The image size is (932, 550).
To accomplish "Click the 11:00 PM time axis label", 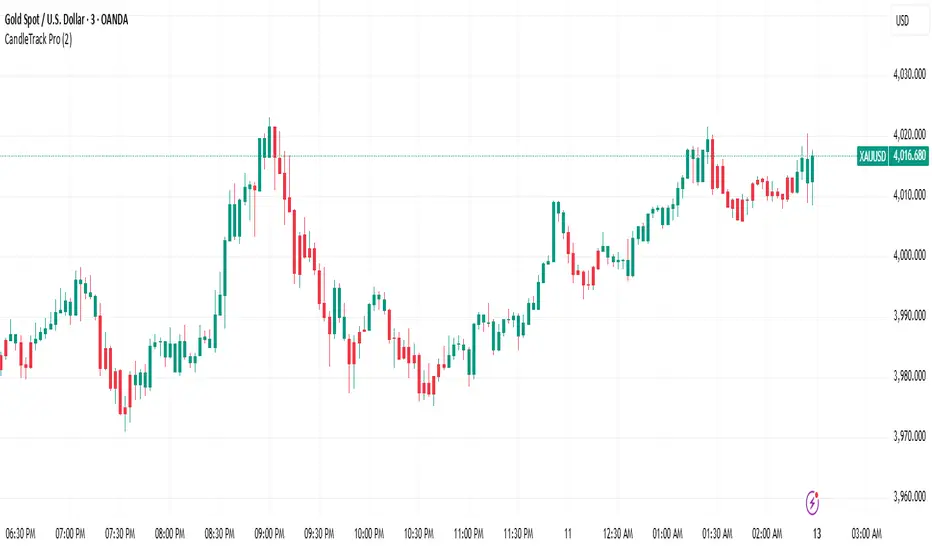I will point(468,533).
